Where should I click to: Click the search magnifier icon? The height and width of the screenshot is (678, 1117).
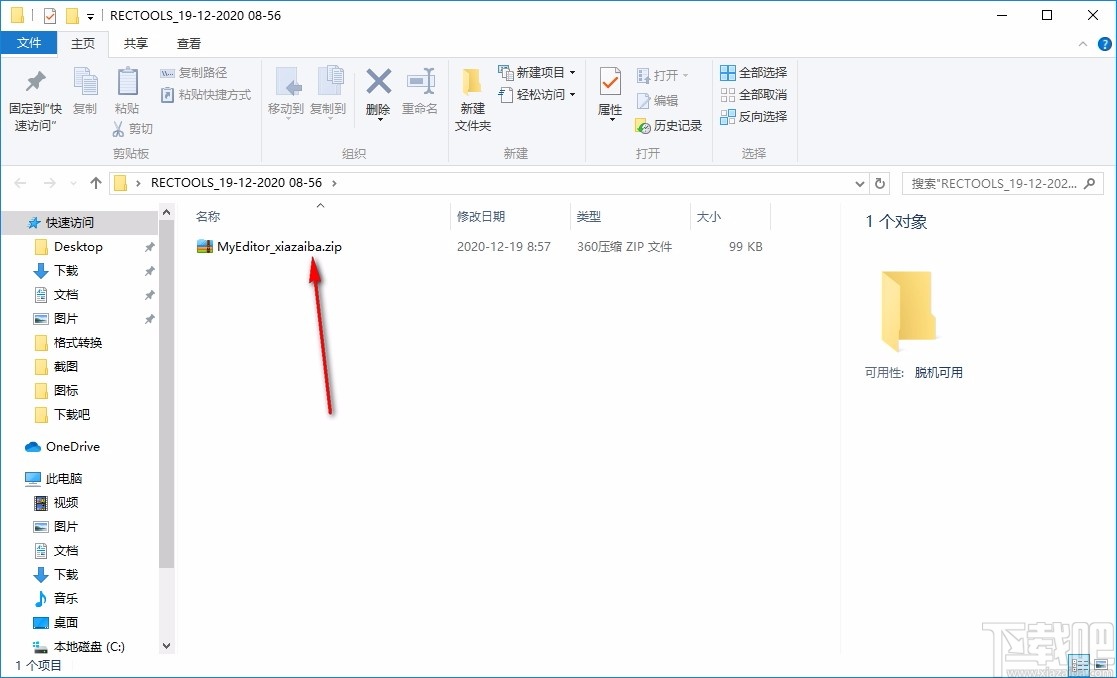[1089, 183]
